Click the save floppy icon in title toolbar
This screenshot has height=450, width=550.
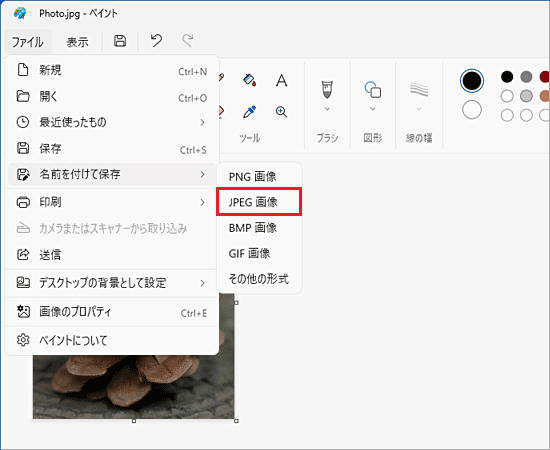120,41
